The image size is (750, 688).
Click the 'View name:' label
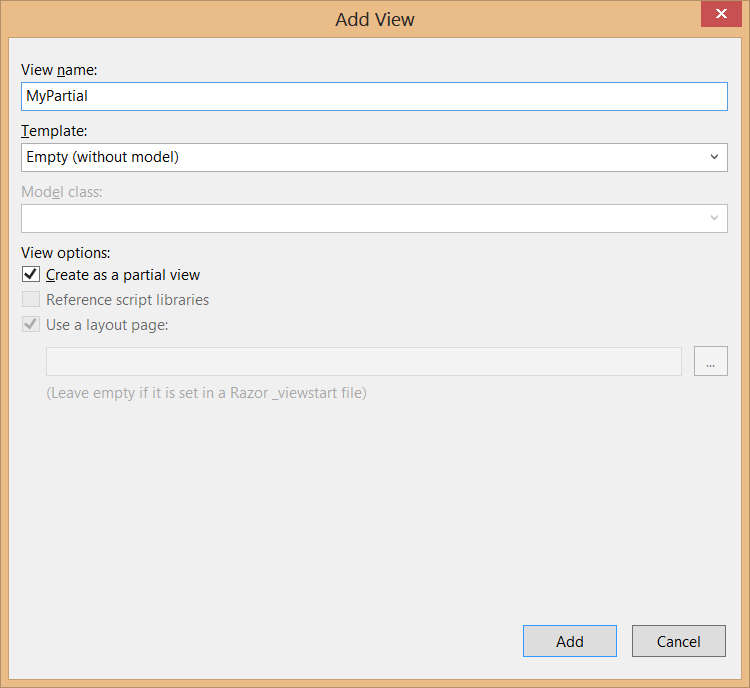coord(59,70)
